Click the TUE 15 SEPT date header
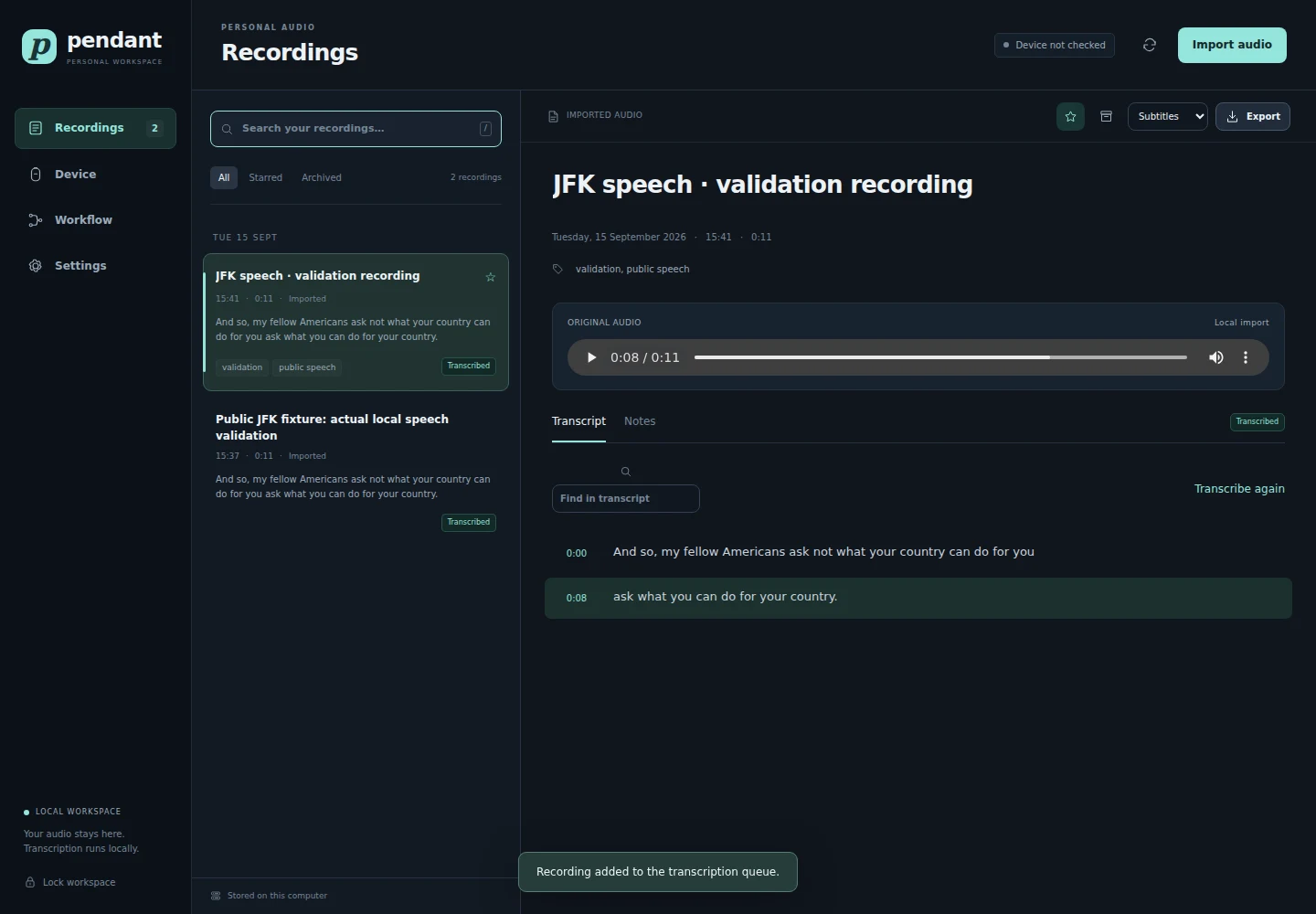This screenshot has height=914, width=1316. pyautogui.click(x=245, y=238)
